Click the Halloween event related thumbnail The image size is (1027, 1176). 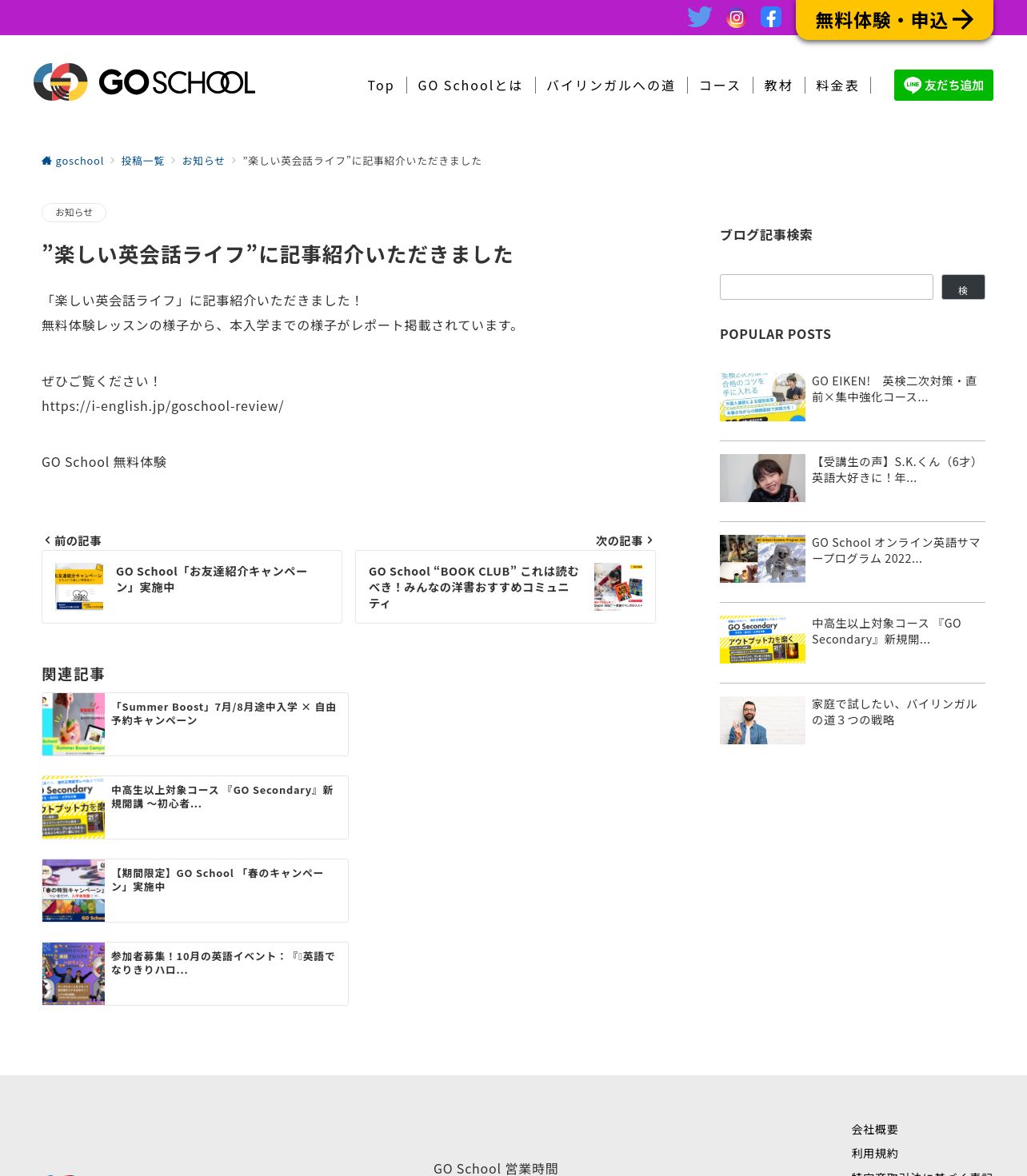pos(74,974)
